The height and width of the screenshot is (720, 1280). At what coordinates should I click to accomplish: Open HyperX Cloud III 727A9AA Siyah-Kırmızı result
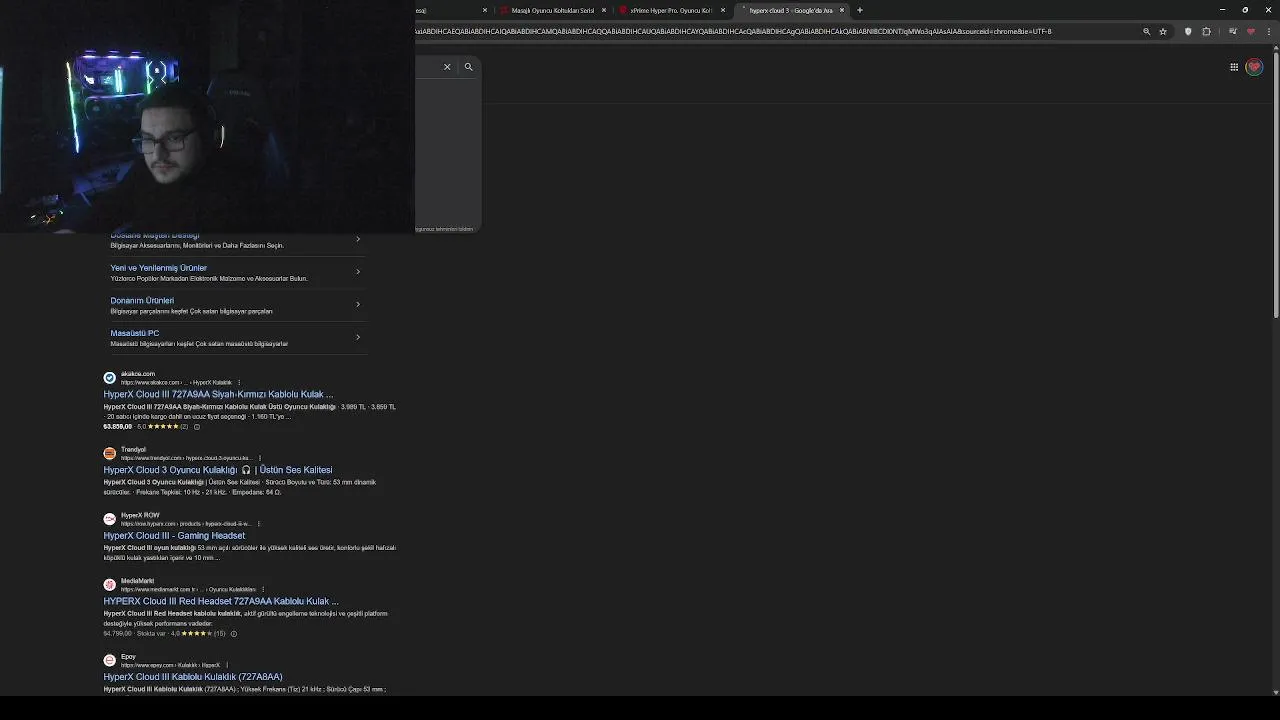218,395
